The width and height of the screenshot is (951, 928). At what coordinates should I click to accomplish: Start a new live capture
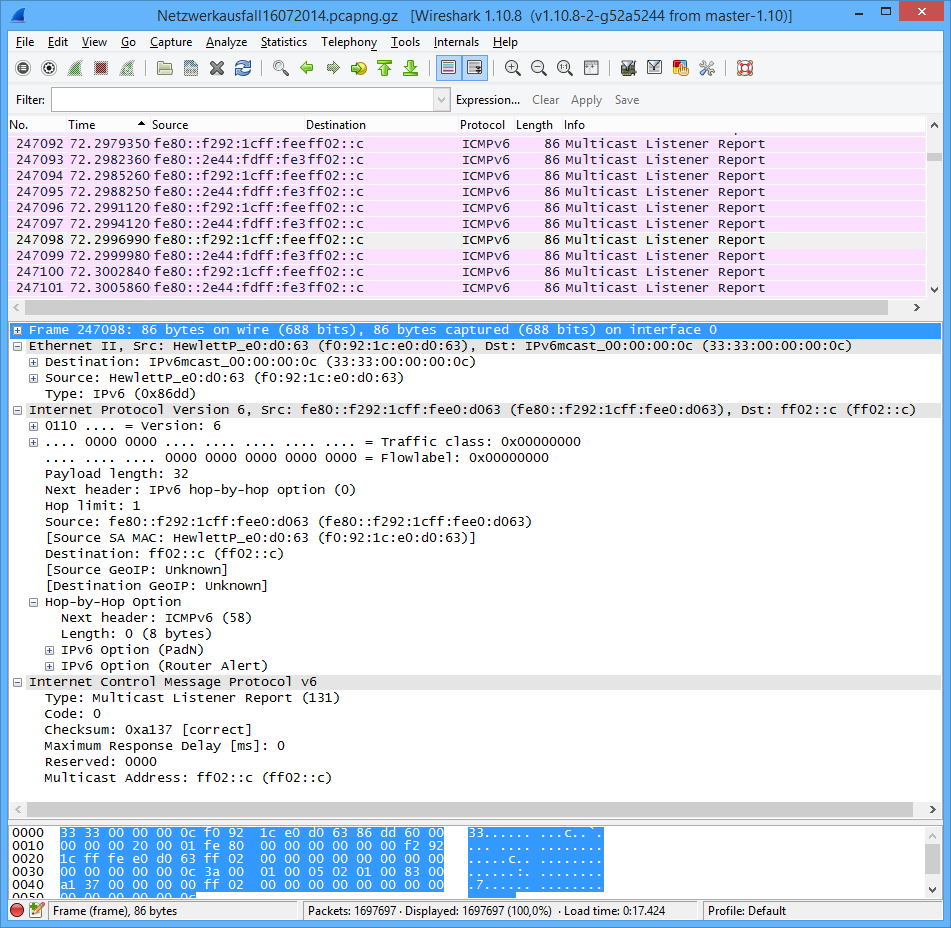coord(75,68)
